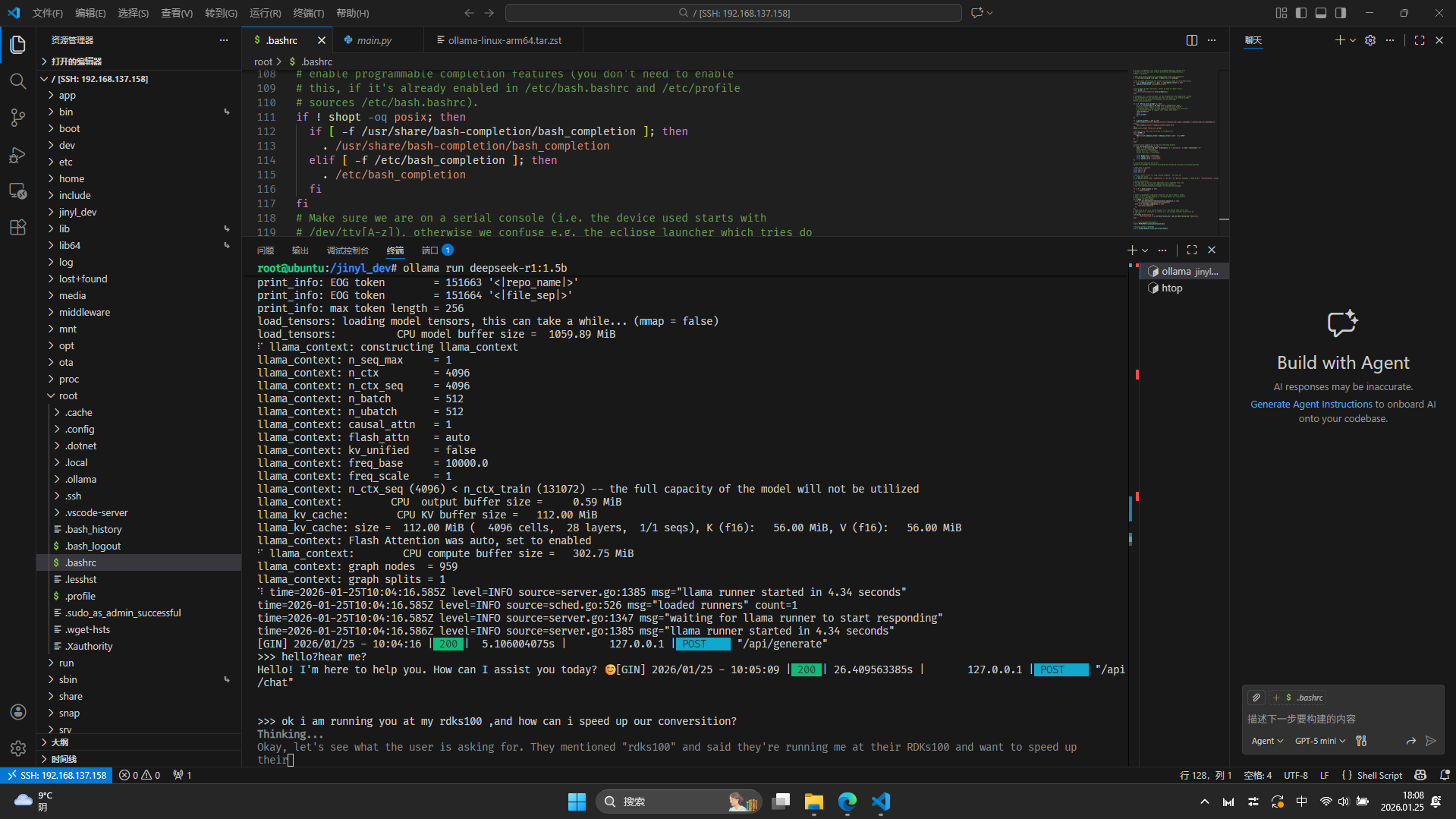
Task: Open the Remote Explorer view
Action: click(x=18, y=191)
